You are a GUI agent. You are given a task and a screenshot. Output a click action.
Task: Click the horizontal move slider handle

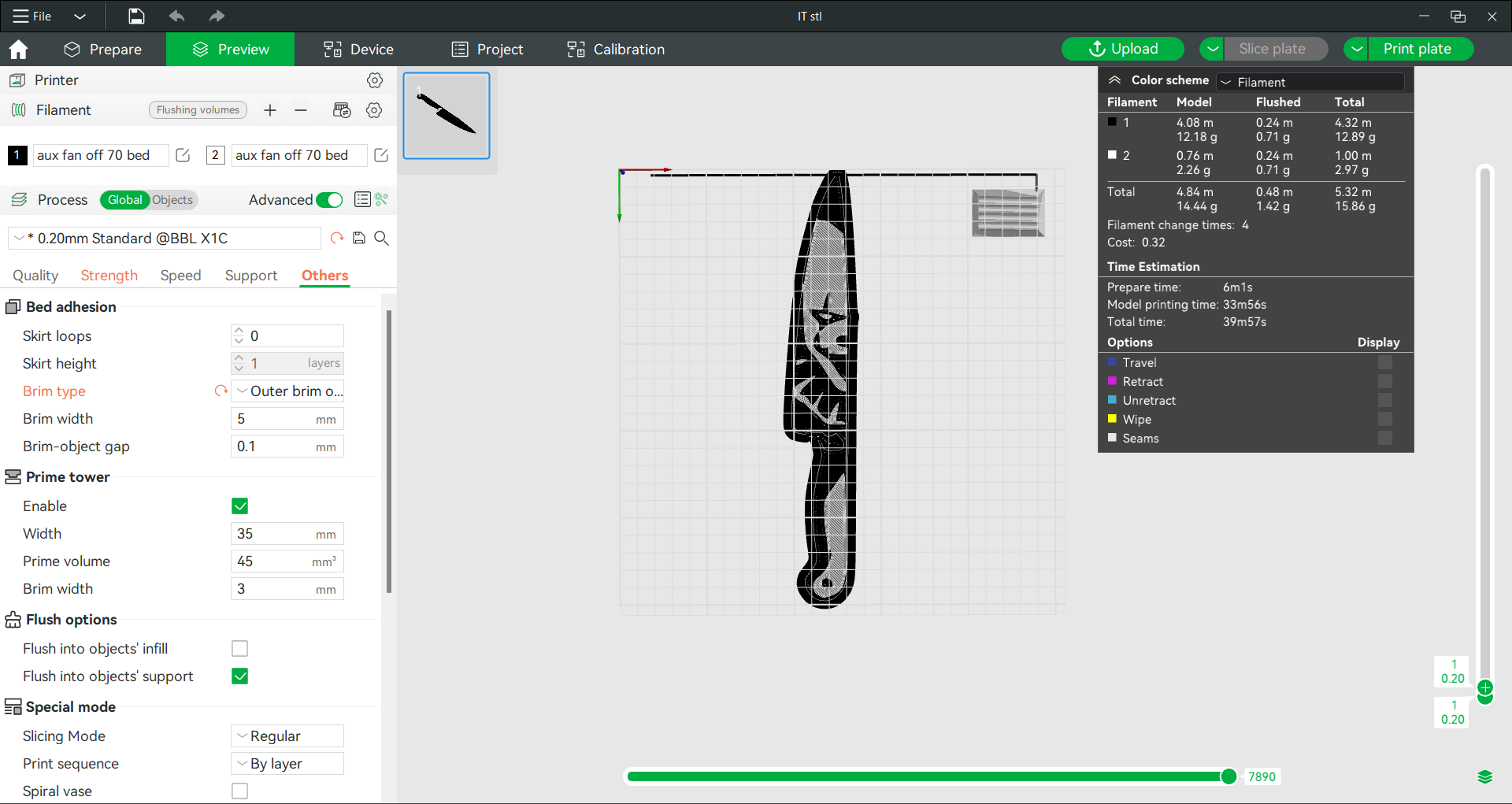tap(1228, 777)
